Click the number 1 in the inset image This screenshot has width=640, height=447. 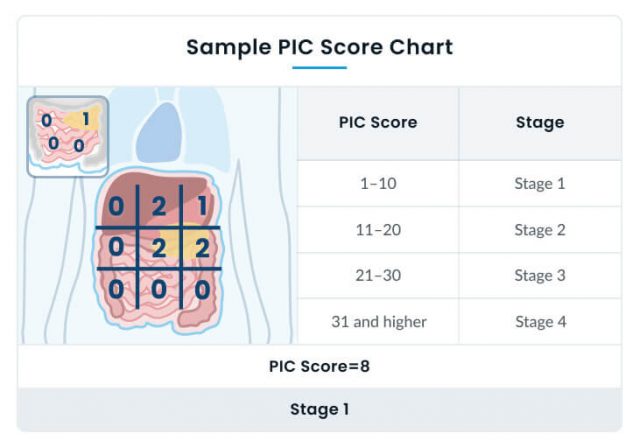coord(86,119)
